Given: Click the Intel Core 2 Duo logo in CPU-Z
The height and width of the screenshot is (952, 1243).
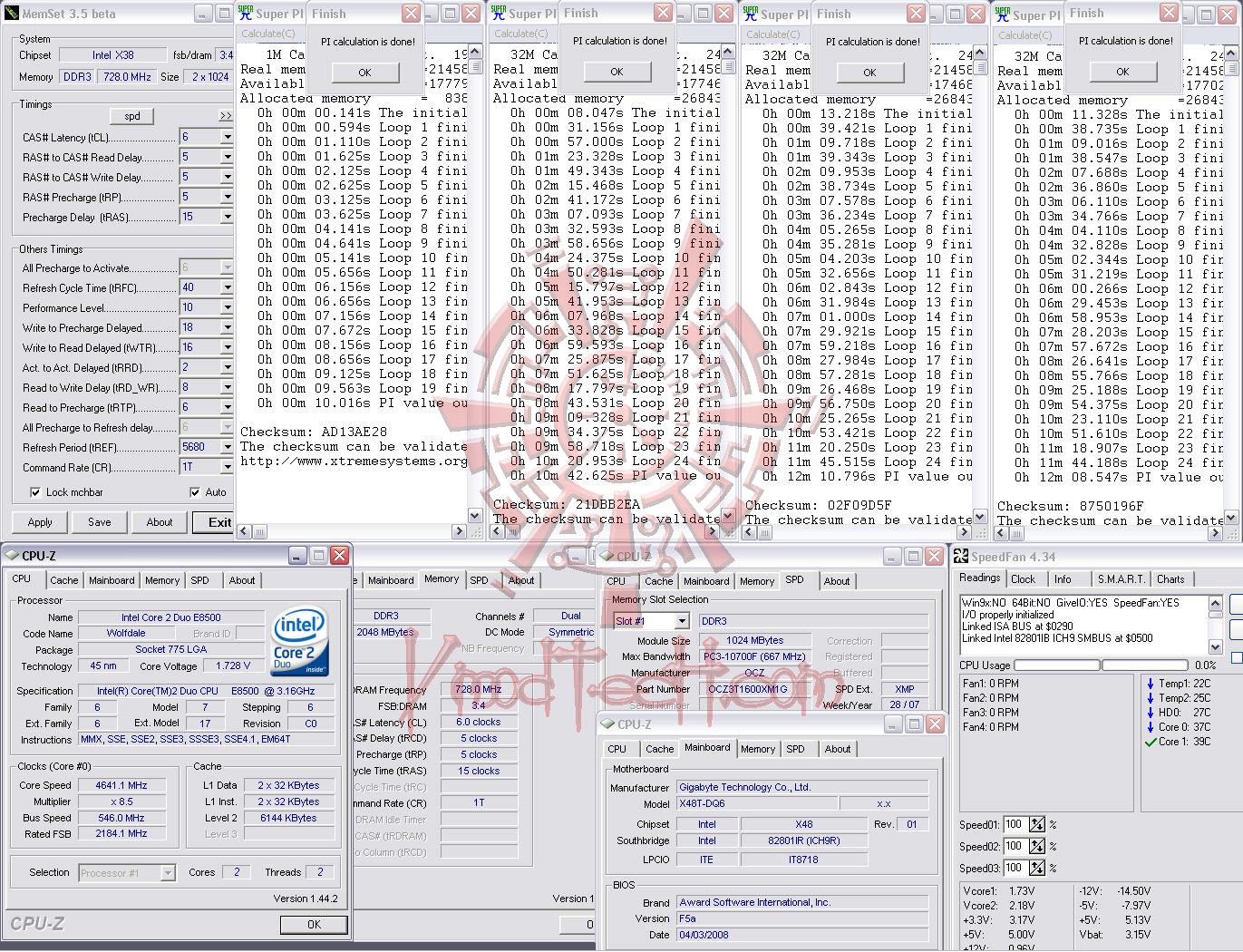Looking at the screenshot, I should [300, 643].
